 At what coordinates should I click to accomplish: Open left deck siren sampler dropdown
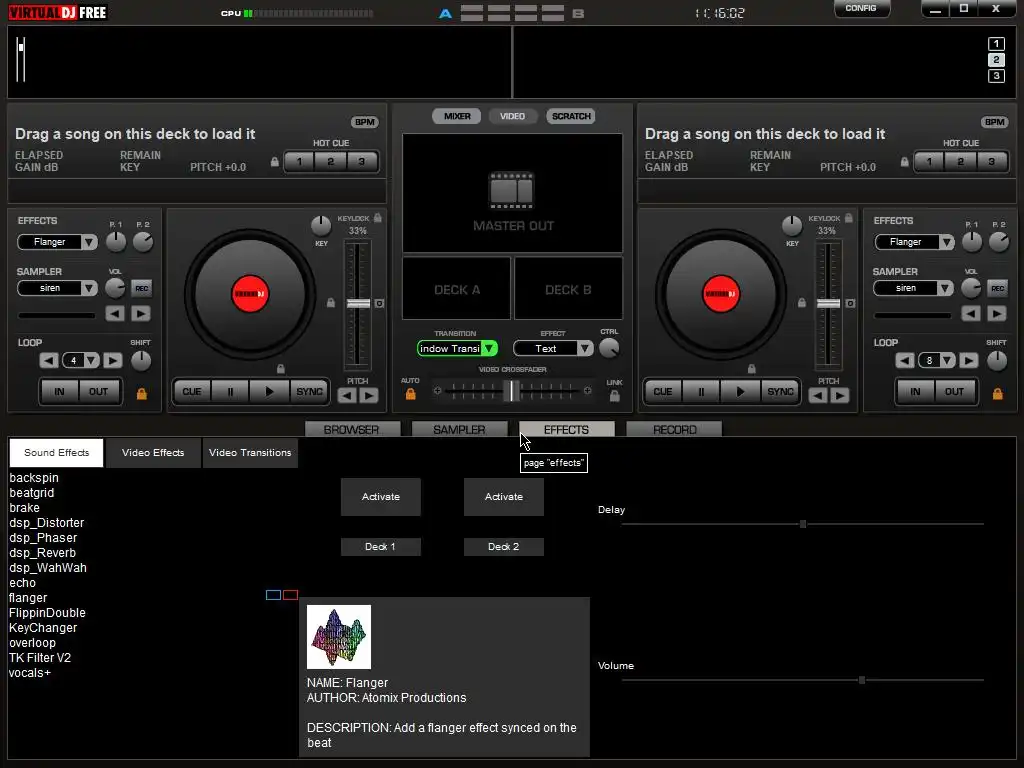(89, 288)
